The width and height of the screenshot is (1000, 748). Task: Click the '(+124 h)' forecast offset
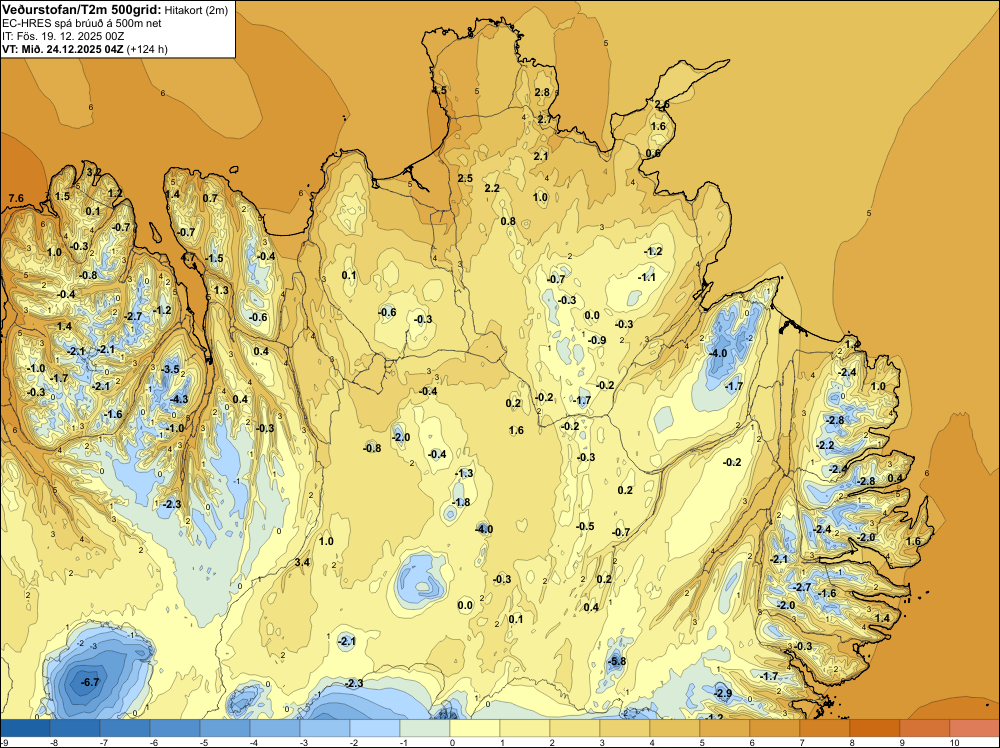coord(147,49)
